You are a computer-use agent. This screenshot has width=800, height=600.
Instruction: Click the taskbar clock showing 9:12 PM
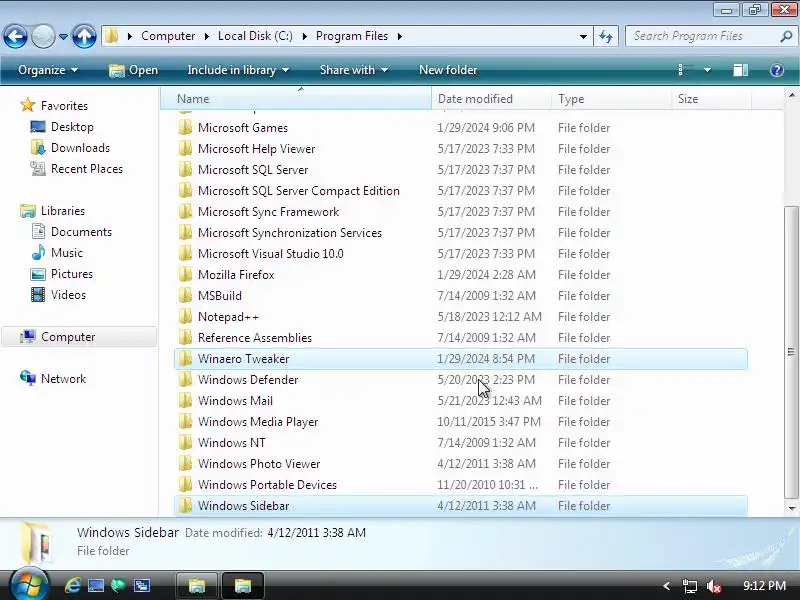click(x=764, y=585)
